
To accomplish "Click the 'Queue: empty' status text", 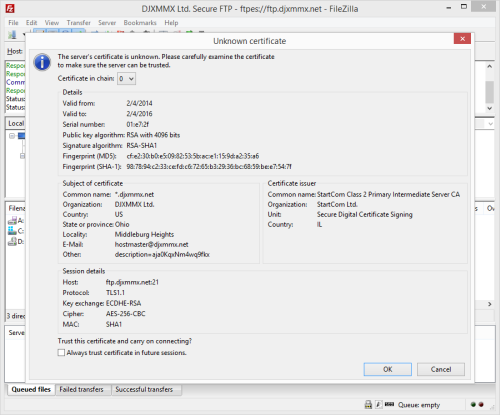I will pos(419,405).
